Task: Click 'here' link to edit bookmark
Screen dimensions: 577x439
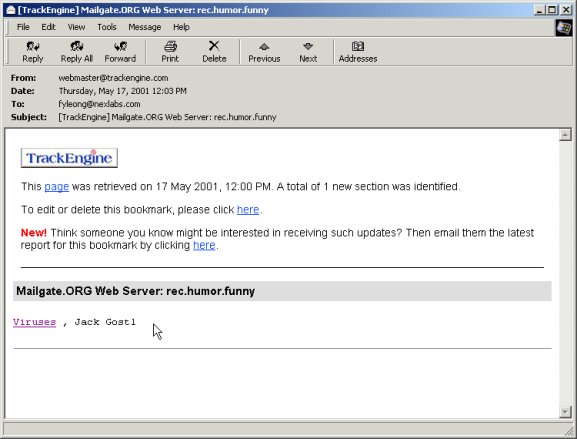Action: (x=248, y=210)
